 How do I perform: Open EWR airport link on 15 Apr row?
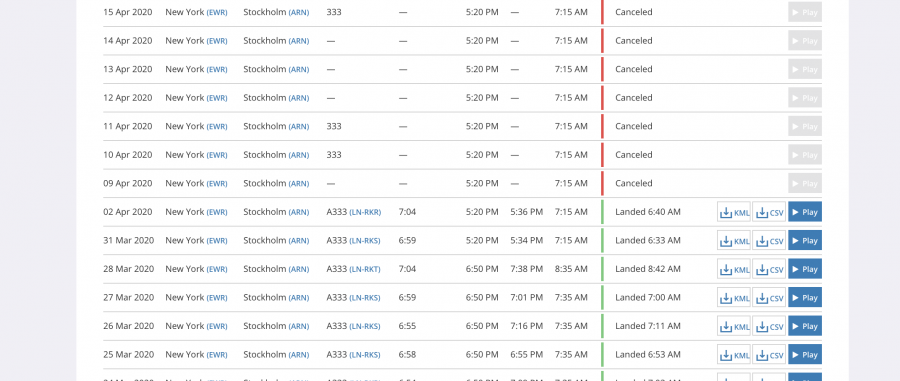pos(217,12)
